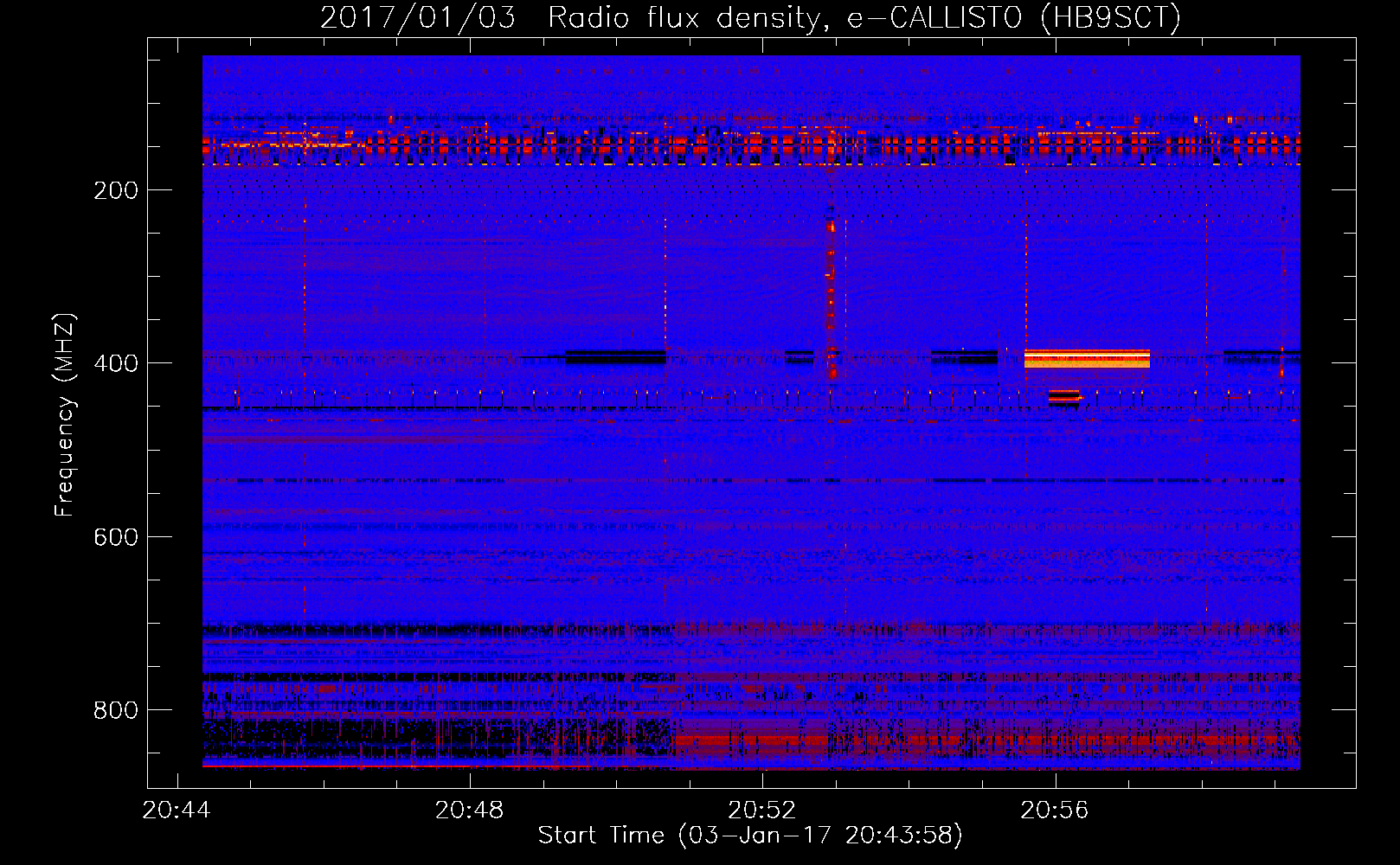This screenshot has width=1400, height=865.
Task: Click the 400 frequency tick label
Action: point(116,363)
